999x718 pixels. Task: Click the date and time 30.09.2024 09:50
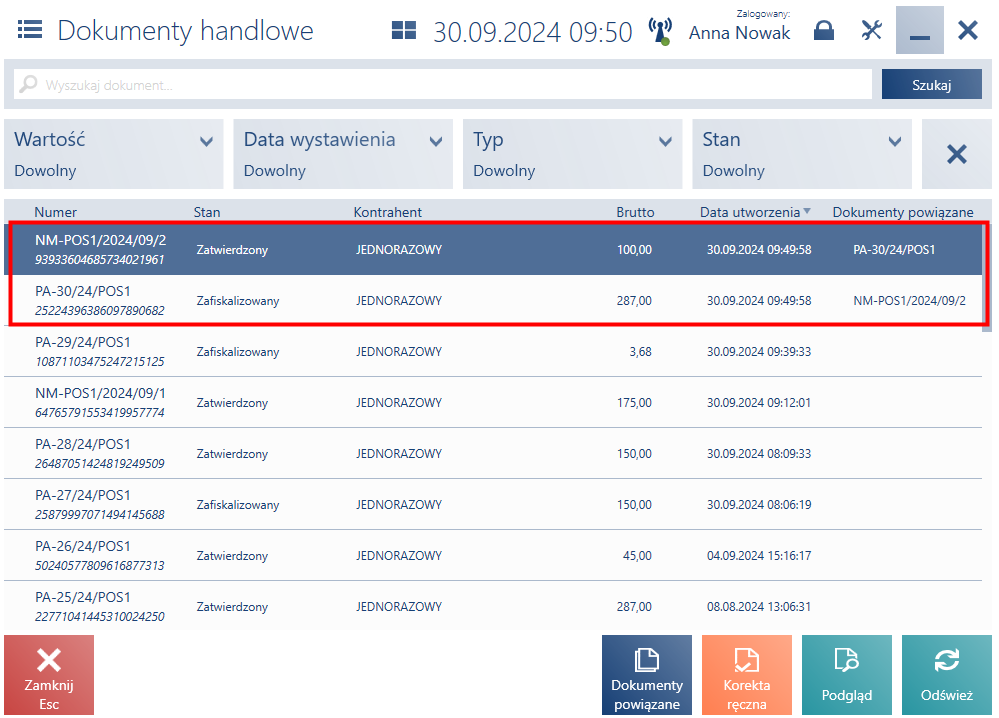click(x=533, y=32)
